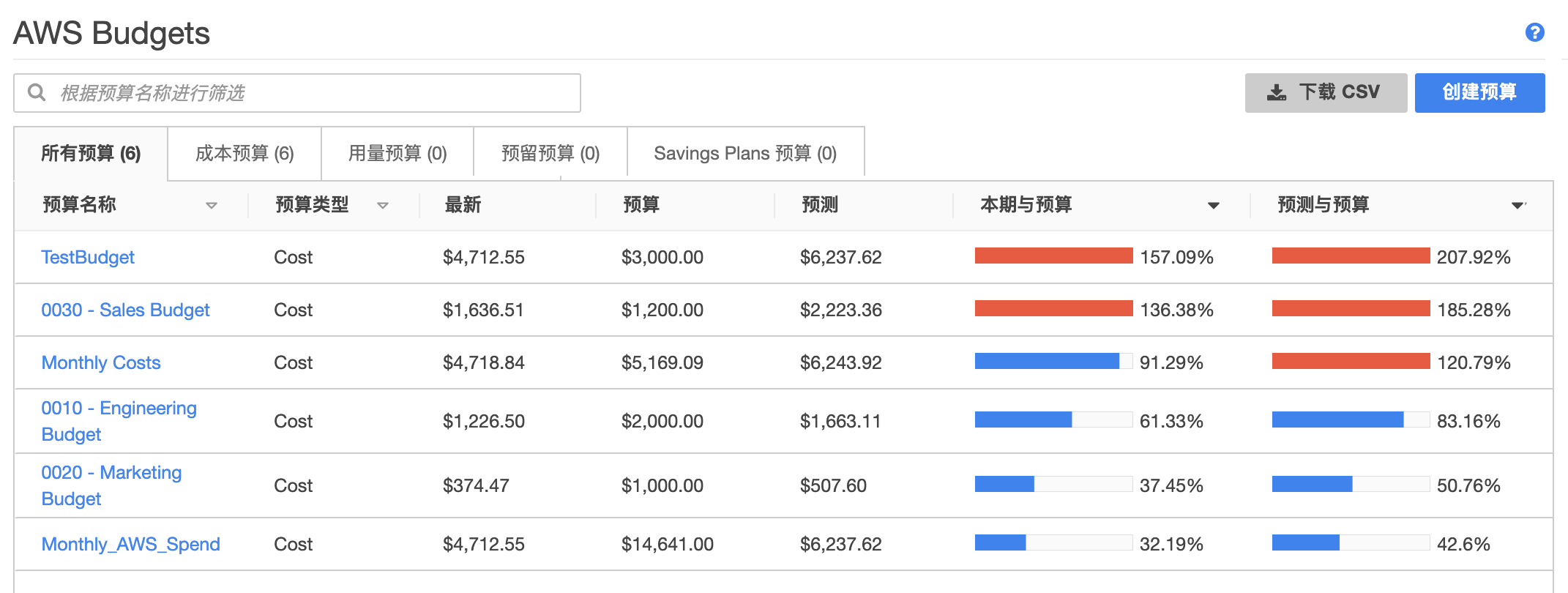The image size is (1568, 593).
Task: Click the 最新 column header
Action: [x=463, y=205]
